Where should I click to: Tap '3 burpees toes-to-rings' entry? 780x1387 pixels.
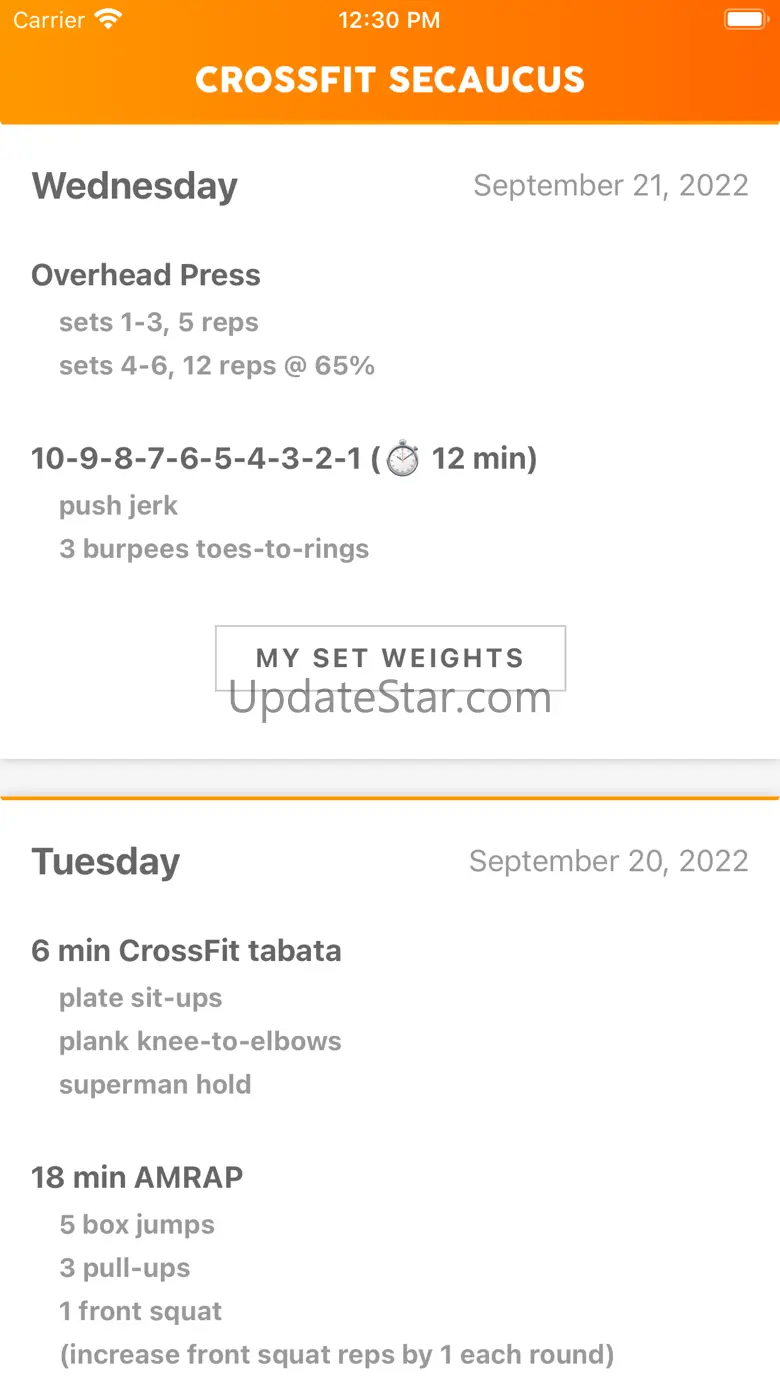tap(214, 549)
